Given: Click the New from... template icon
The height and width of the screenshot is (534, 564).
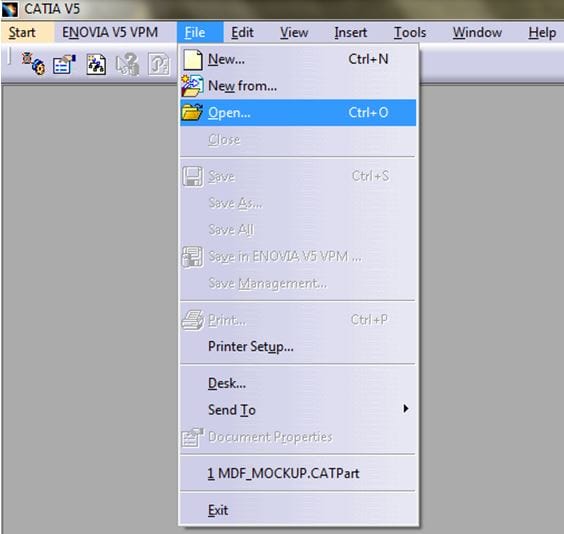Looking at the screenshot, I should [192, 86].
